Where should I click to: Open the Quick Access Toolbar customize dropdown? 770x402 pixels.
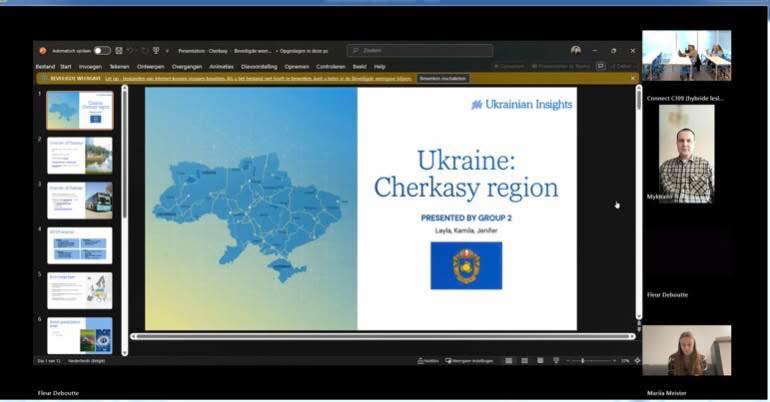pyautogui.click(x=167, y=50)
